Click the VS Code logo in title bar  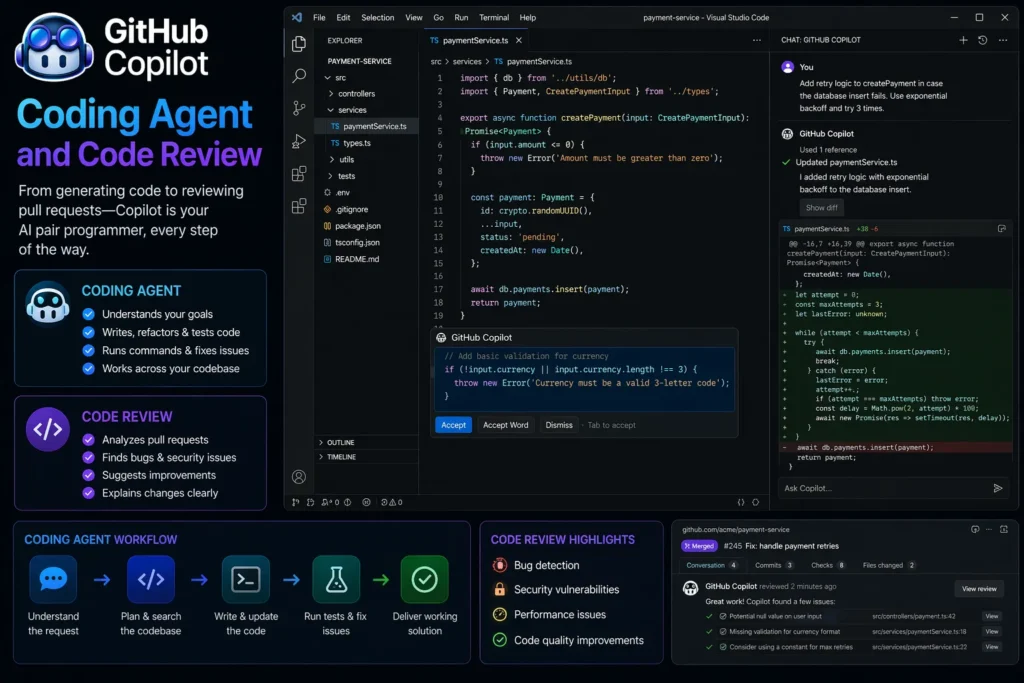297,18
